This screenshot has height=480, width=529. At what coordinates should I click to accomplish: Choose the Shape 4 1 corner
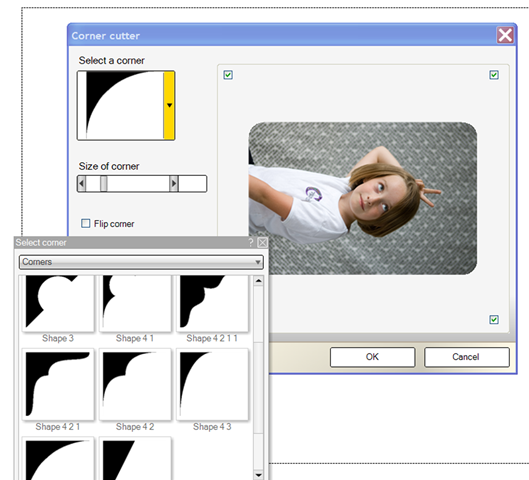click(x=135, y=303)
